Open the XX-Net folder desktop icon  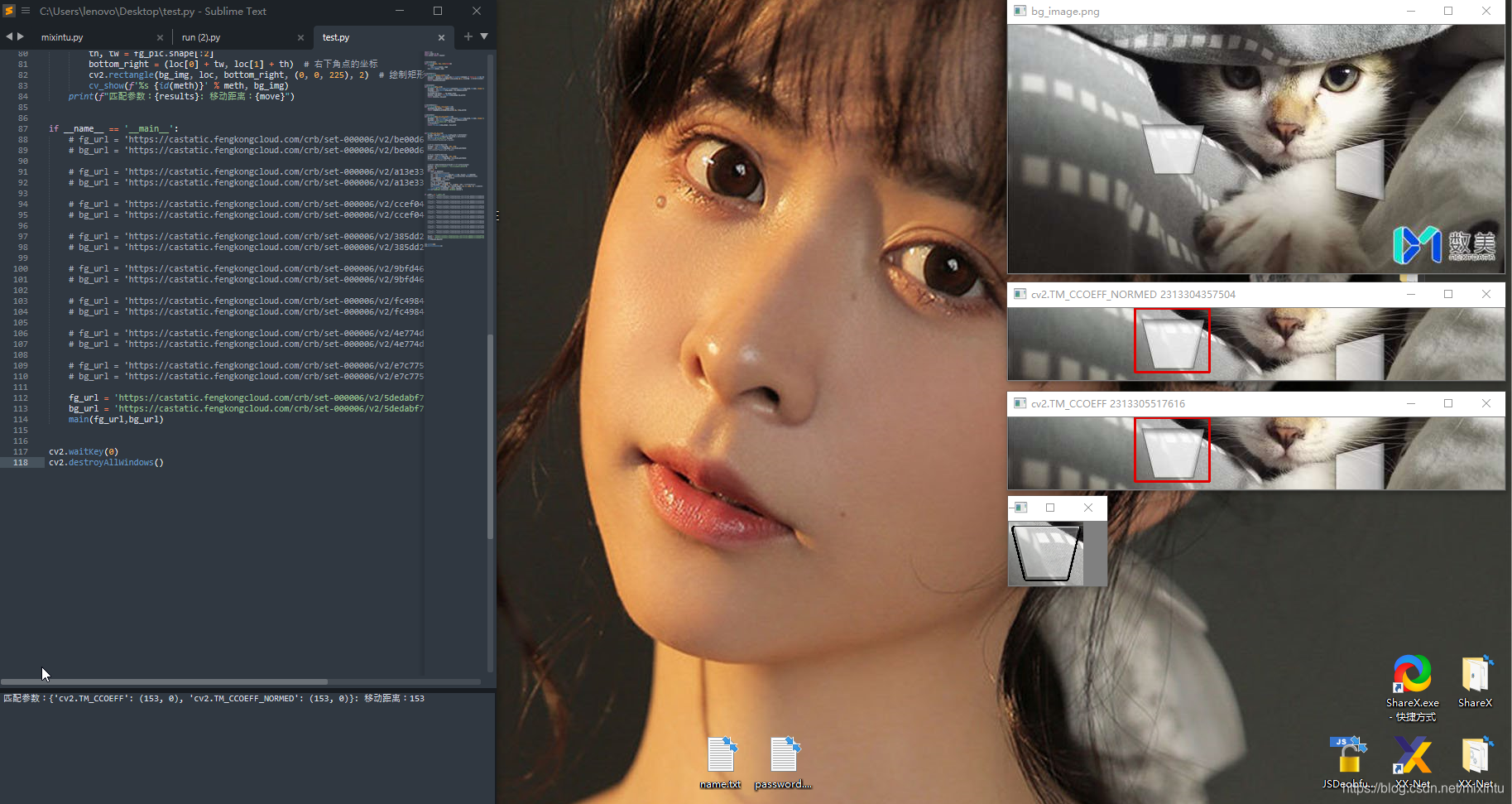pos(1476,762)
